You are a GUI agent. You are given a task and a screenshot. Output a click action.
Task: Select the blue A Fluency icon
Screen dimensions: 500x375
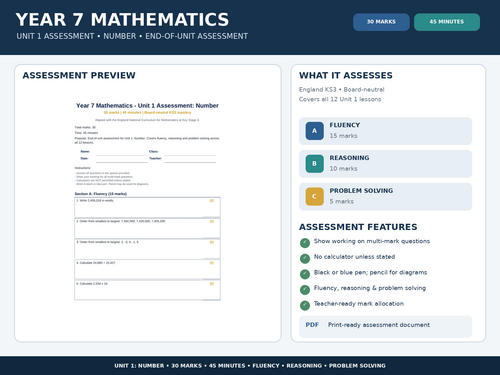pyautogui.click(x=314, y=131)
